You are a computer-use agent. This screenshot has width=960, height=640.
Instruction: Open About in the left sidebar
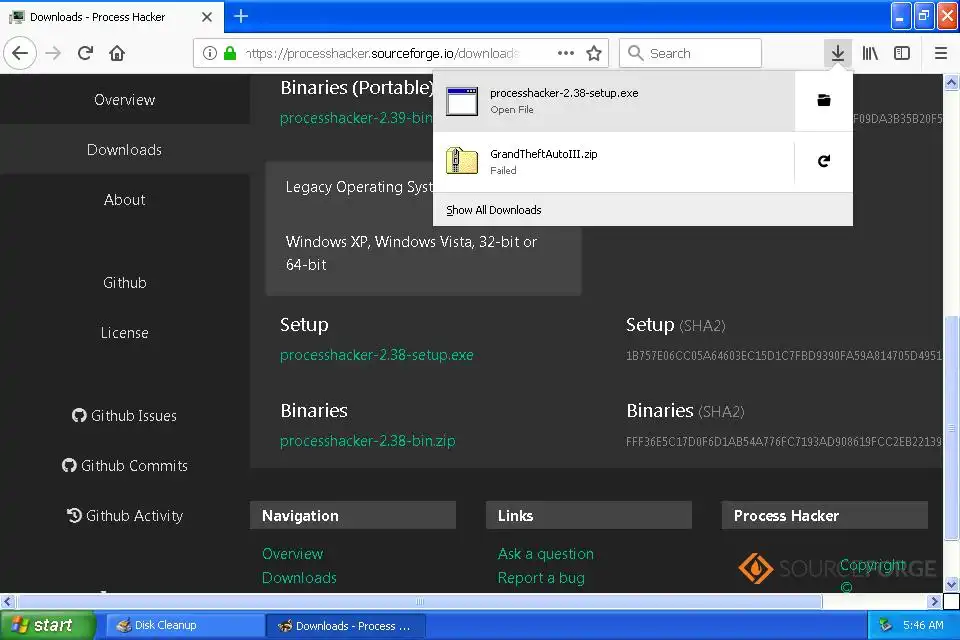point(124,200)
